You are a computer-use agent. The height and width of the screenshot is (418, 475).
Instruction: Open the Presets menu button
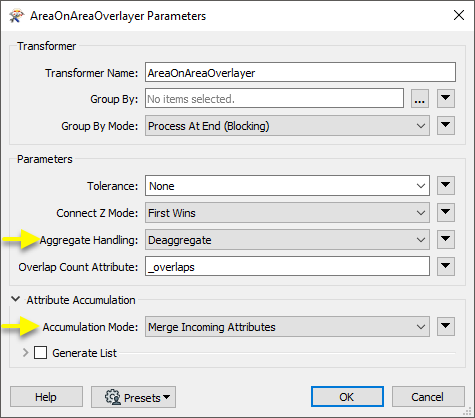(133, 397)
